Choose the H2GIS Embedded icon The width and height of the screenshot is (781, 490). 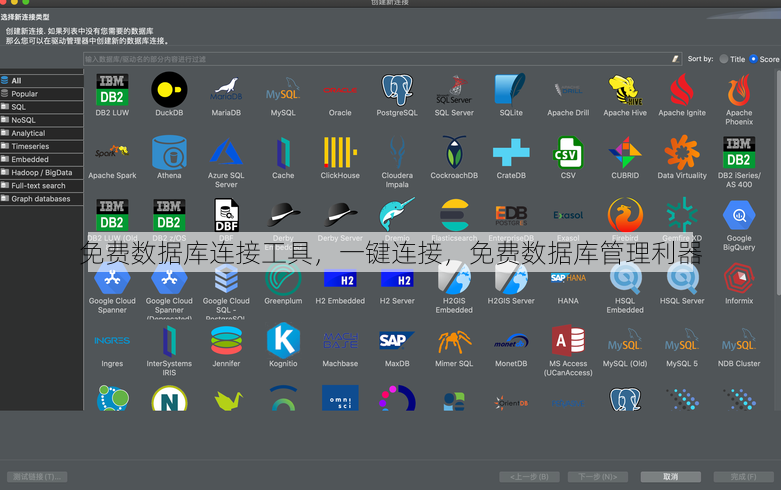454,278
